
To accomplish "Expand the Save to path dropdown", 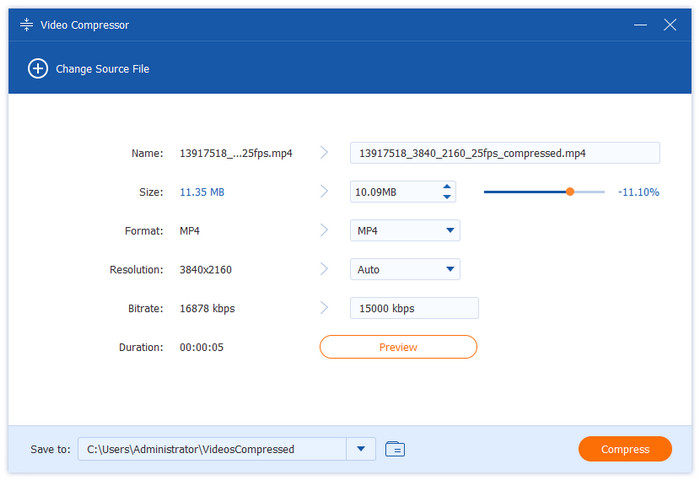I will (x=360, y=449).
